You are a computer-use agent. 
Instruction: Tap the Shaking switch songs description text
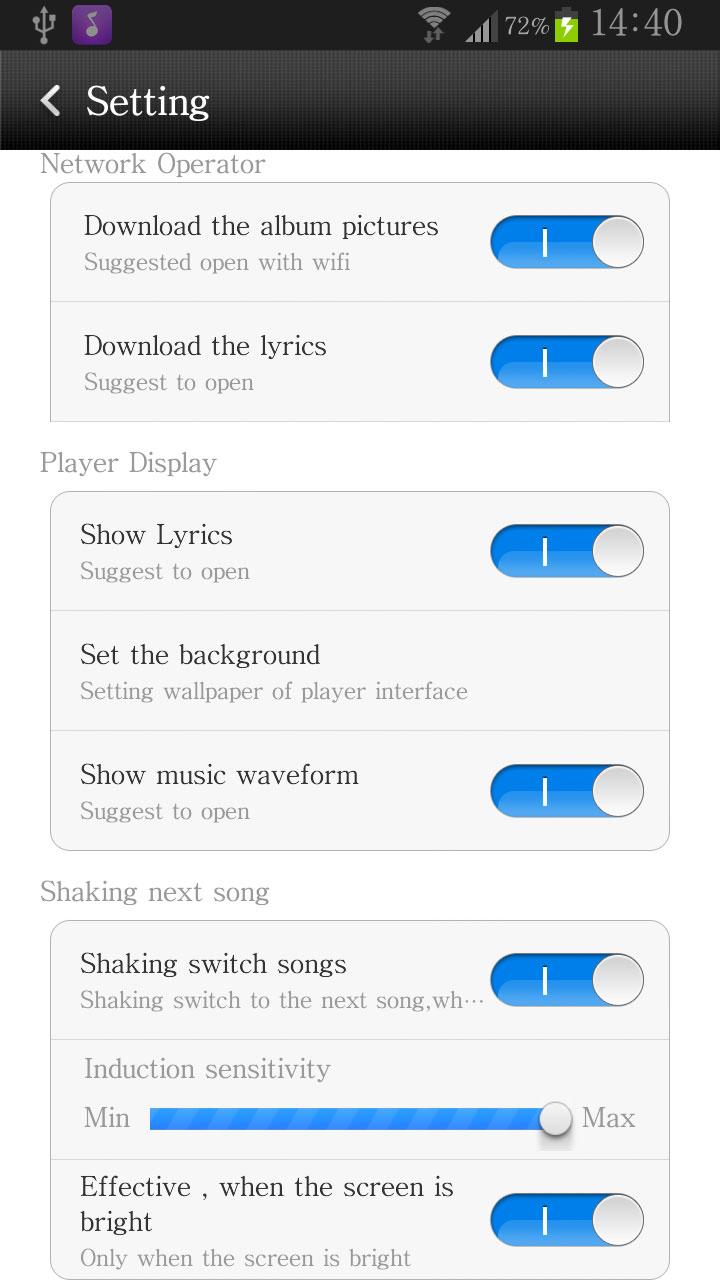(282, 1000)
